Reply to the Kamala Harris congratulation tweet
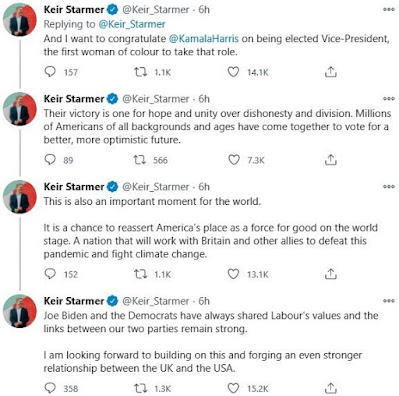The image size is (399, 396). pyautogui.click(x=50, y=72)
